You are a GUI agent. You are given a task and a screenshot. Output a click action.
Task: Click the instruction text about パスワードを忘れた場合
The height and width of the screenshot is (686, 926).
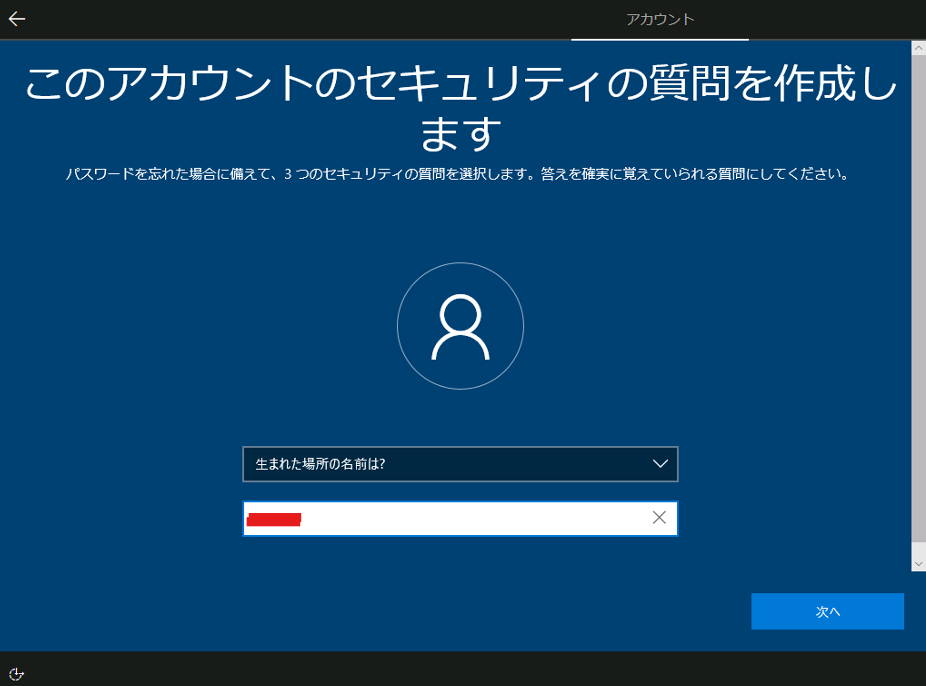point(457,174)
